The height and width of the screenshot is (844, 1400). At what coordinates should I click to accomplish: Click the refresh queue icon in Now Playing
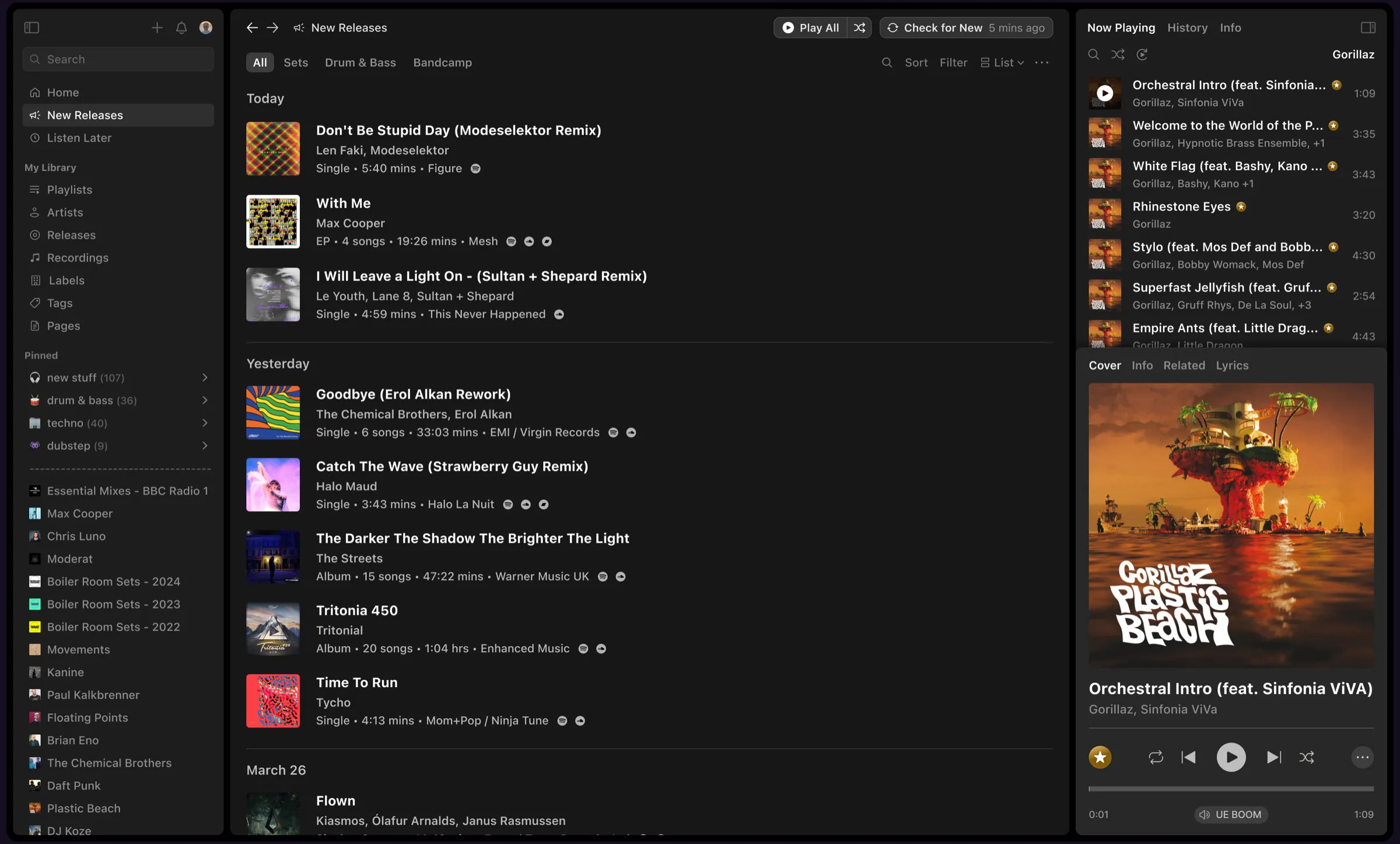(x=1142, y=54)
